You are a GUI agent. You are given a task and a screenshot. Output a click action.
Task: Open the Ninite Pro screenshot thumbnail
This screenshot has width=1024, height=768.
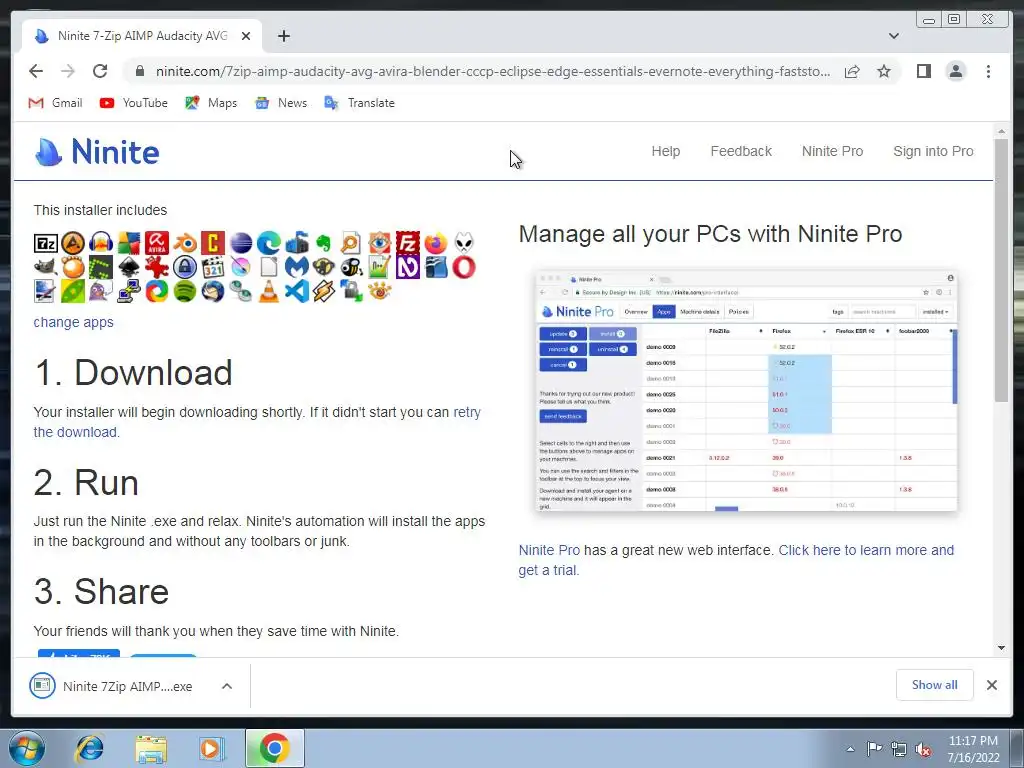[x=746, y=390]
